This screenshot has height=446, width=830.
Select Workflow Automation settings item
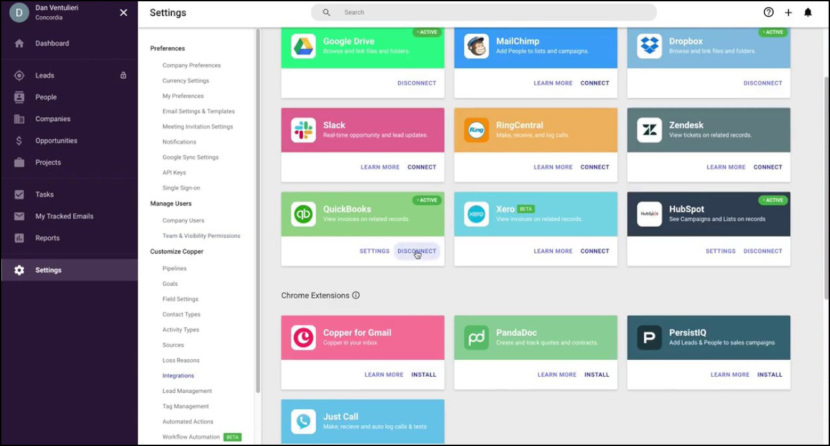click(193, 437)
